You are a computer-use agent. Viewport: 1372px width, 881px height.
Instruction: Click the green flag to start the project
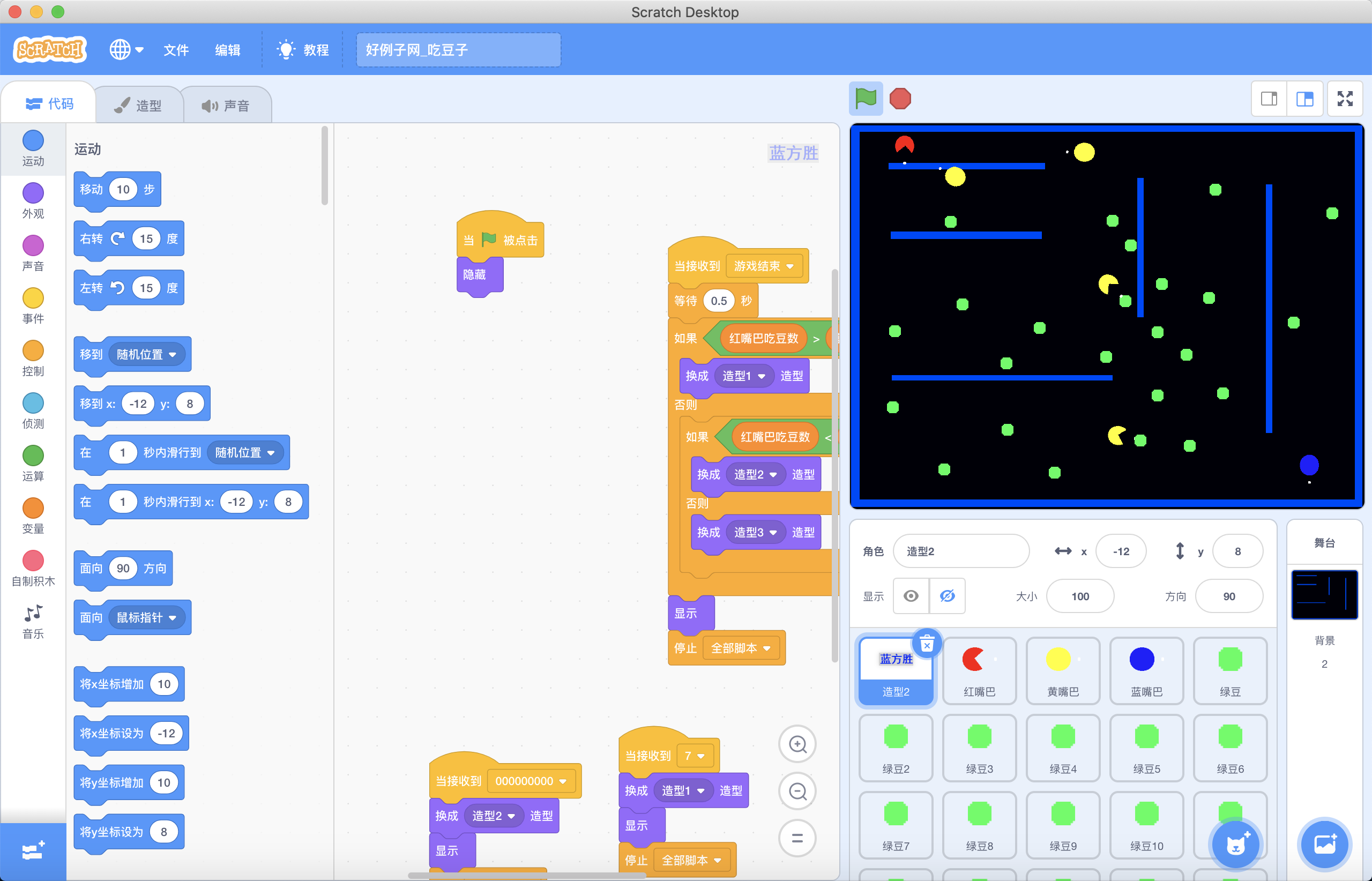coord(865,99)
